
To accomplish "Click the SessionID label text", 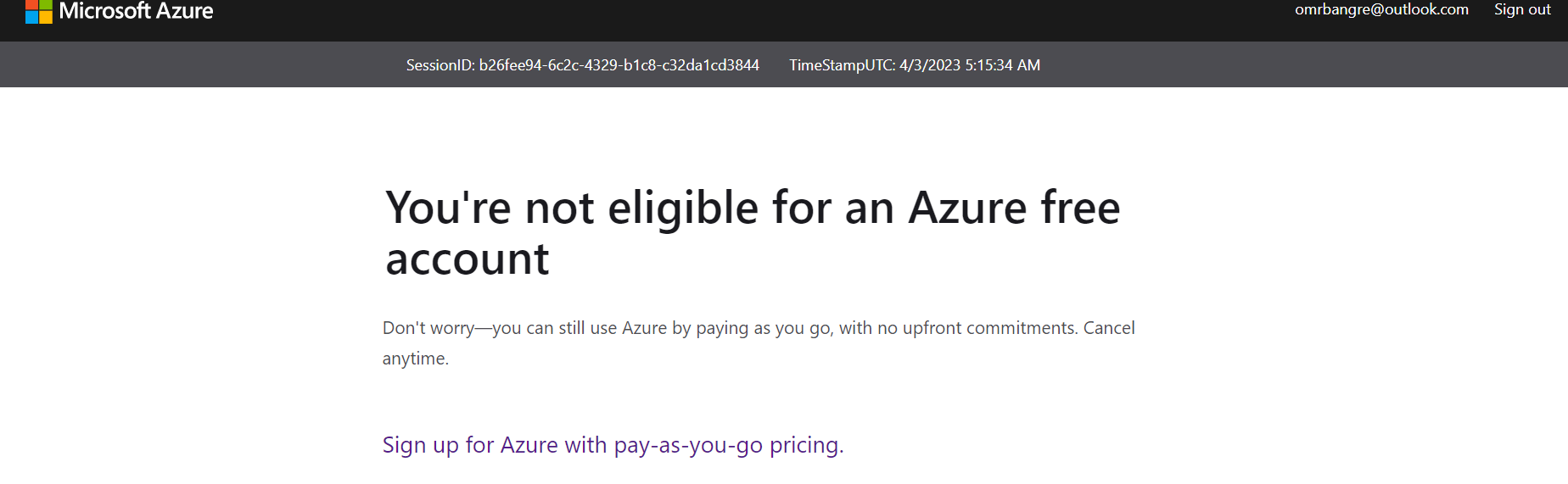I will coord(440,65).
